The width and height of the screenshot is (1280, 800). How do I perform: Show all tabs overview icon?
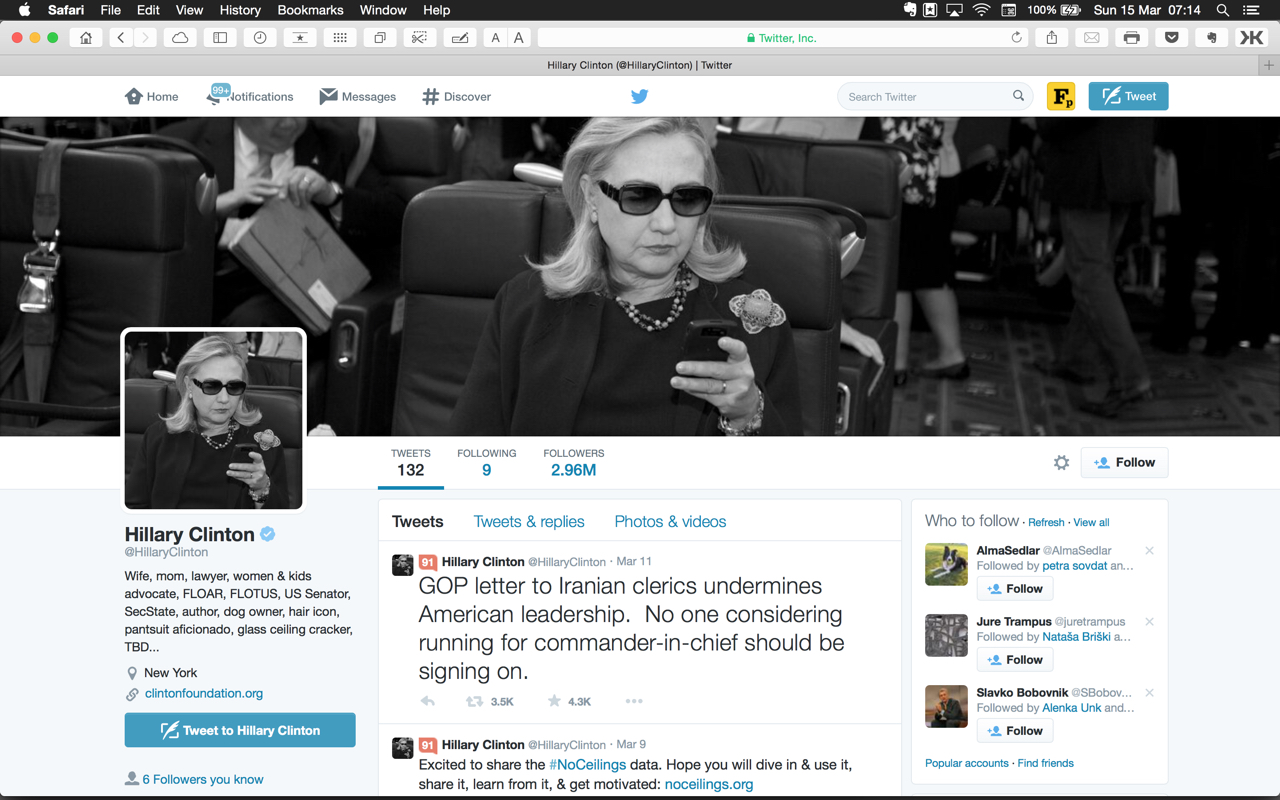(380, 38)
